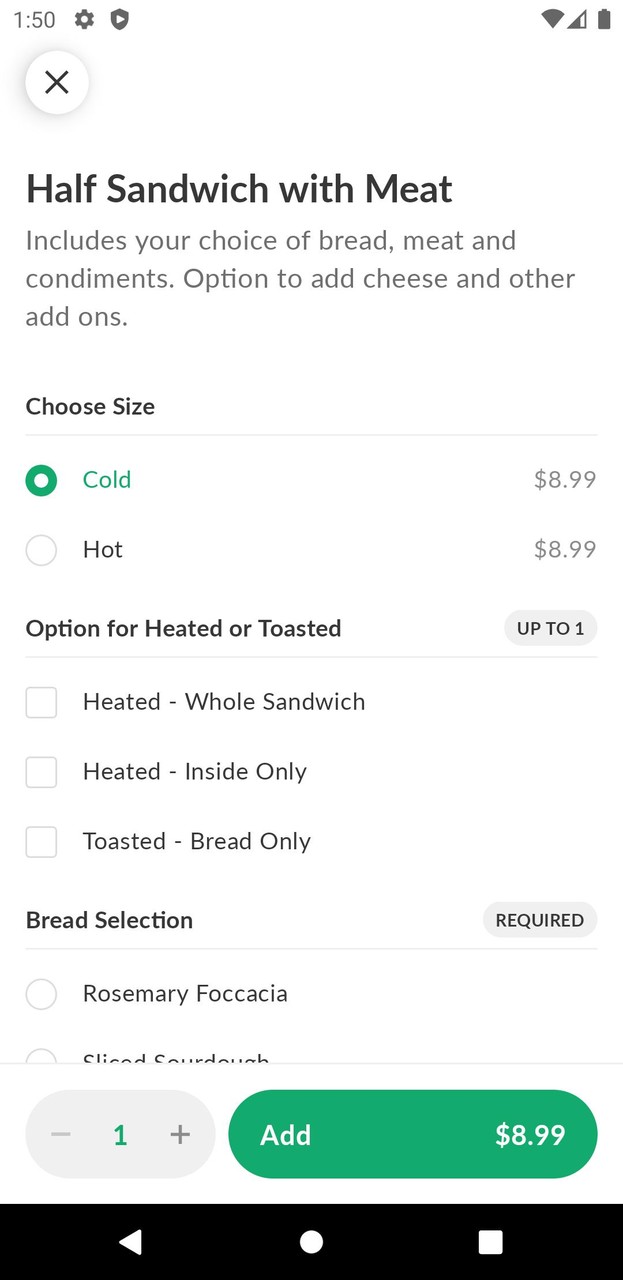Tap the quantity number 1
Image resolution: width=623 pixels, height=1280 pixels.
(x=120, y=1134)
